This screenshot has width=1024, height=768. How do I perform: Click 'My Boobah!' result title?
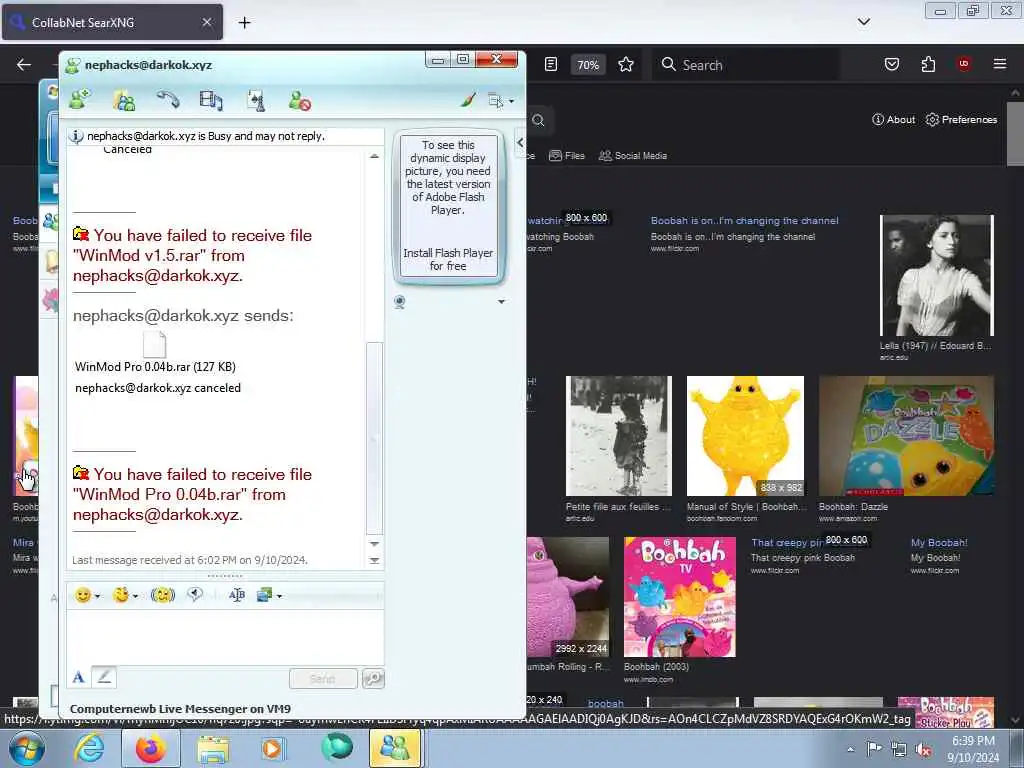[x=939, y=543]
